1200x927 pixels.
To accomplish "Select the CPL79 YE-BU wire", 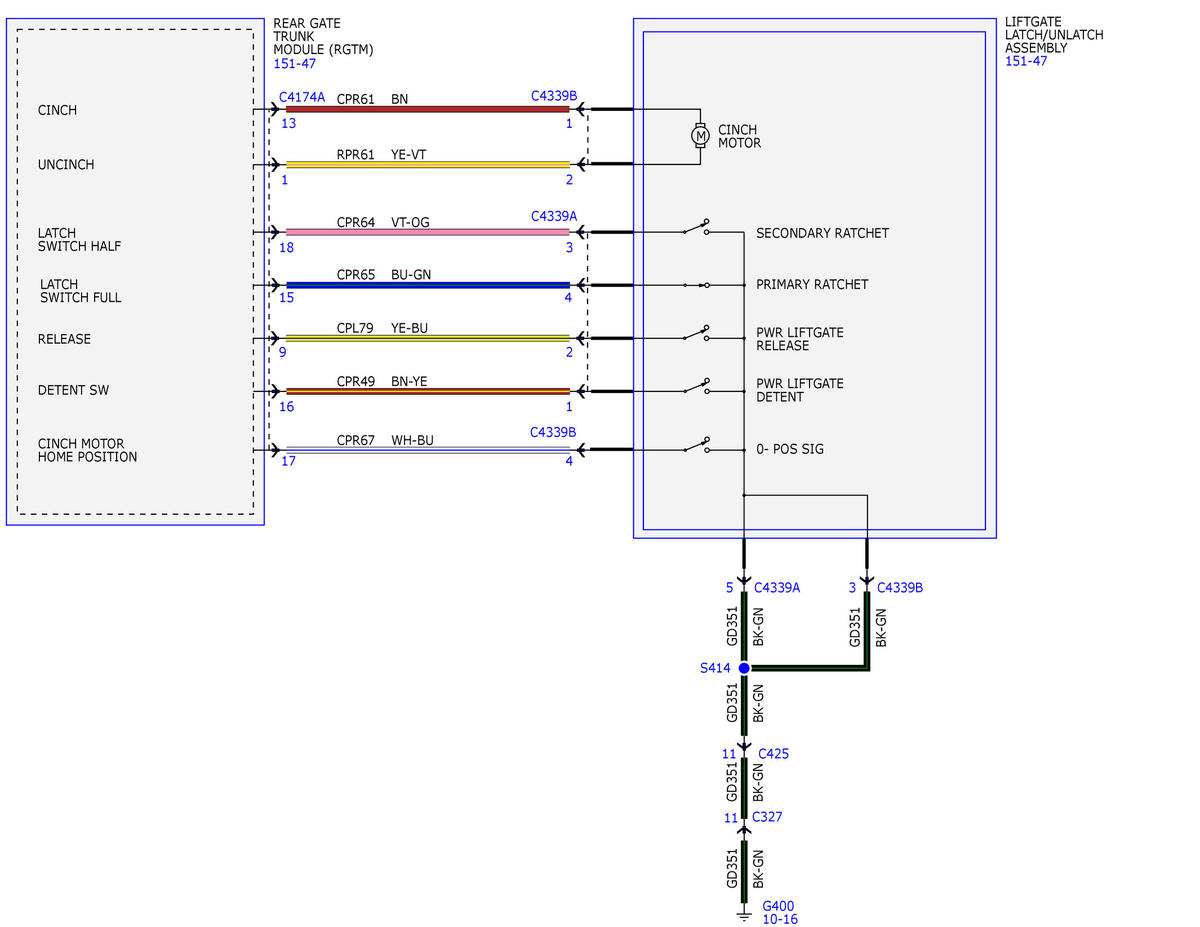I will click(x=428, y=338).
